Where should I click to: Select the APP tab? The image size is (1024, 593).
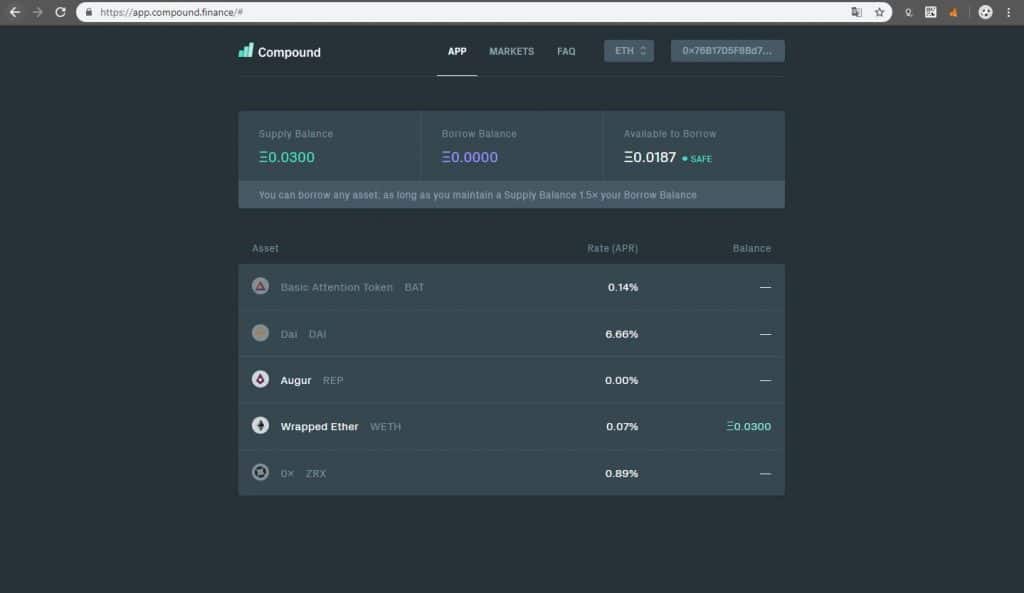[x=457, y=52]
